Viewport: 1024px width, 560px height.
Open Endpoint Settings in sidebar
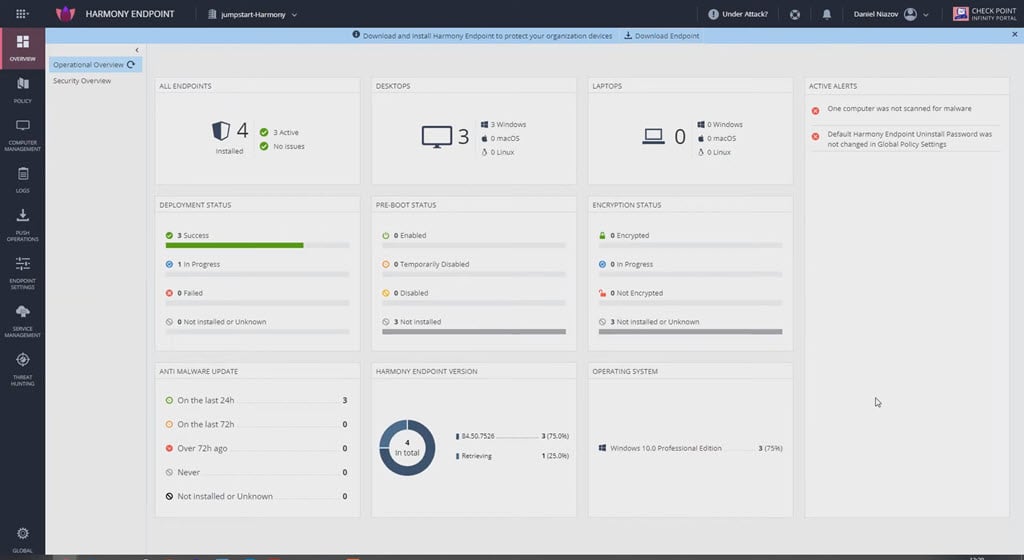(x=22, y=270)
